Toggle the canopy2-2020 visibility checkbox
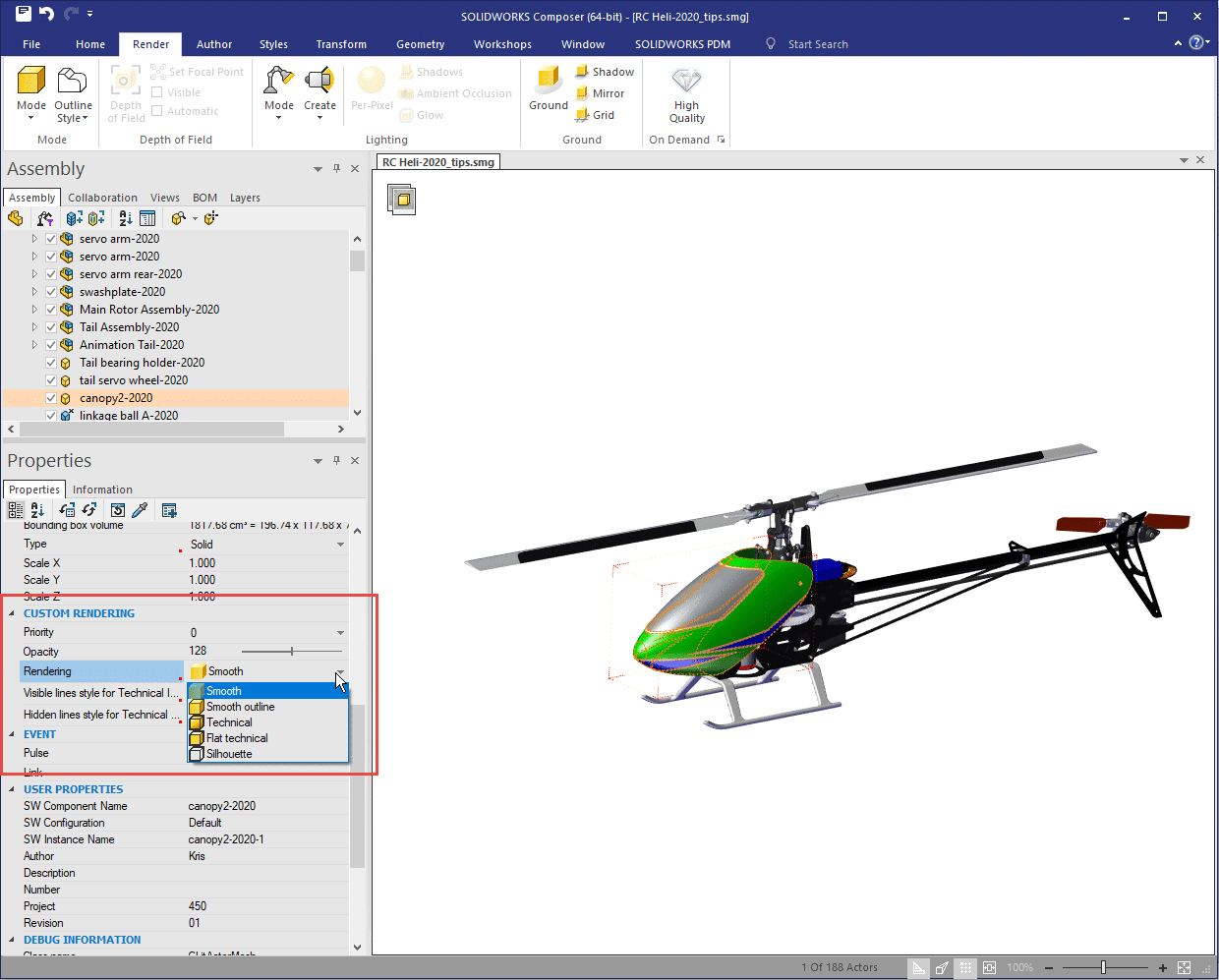The image size is (1219, 980). pyautogui.click(x=51, y=398)
